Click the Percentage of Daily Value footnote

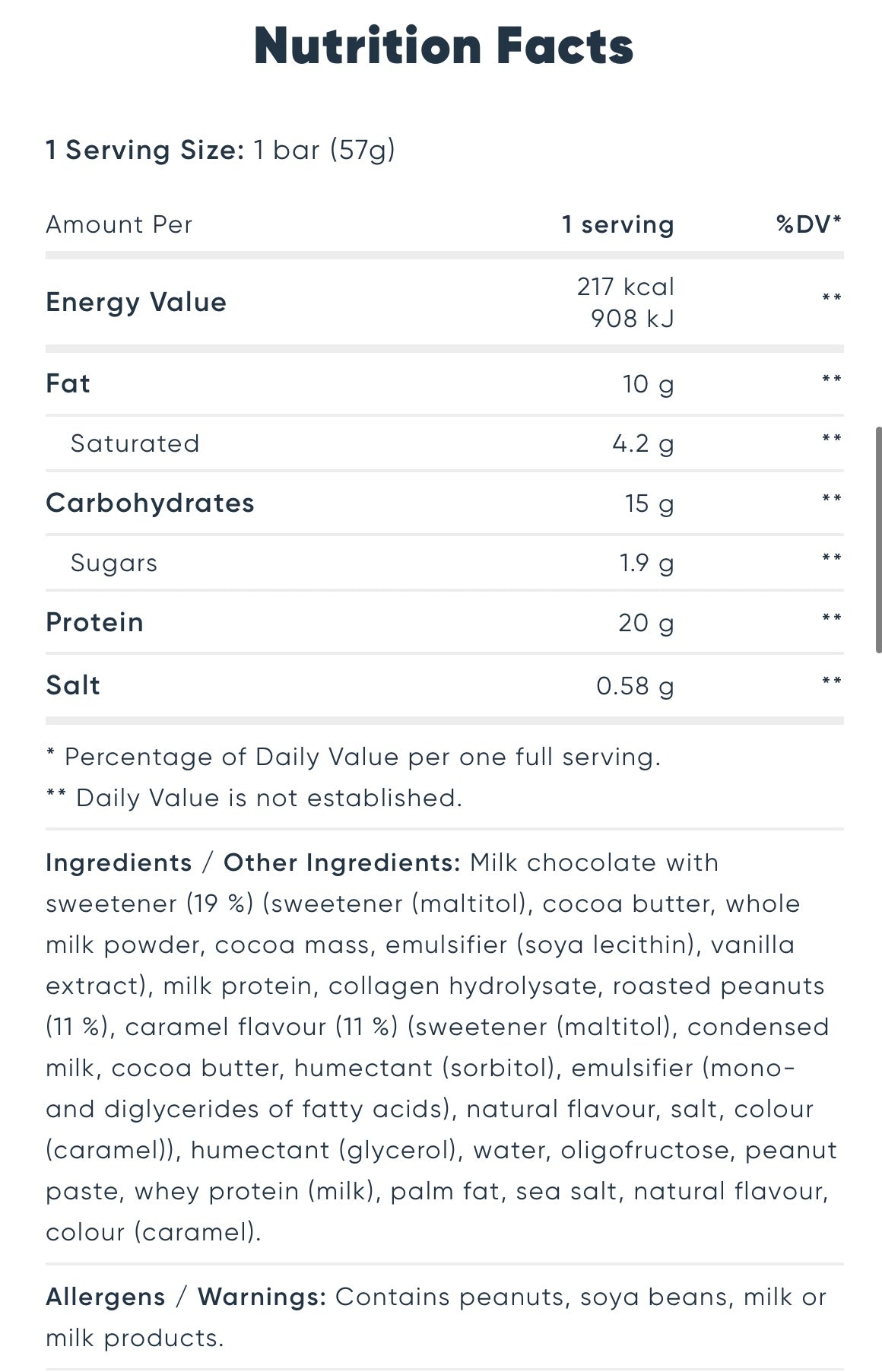coord(354,757)
